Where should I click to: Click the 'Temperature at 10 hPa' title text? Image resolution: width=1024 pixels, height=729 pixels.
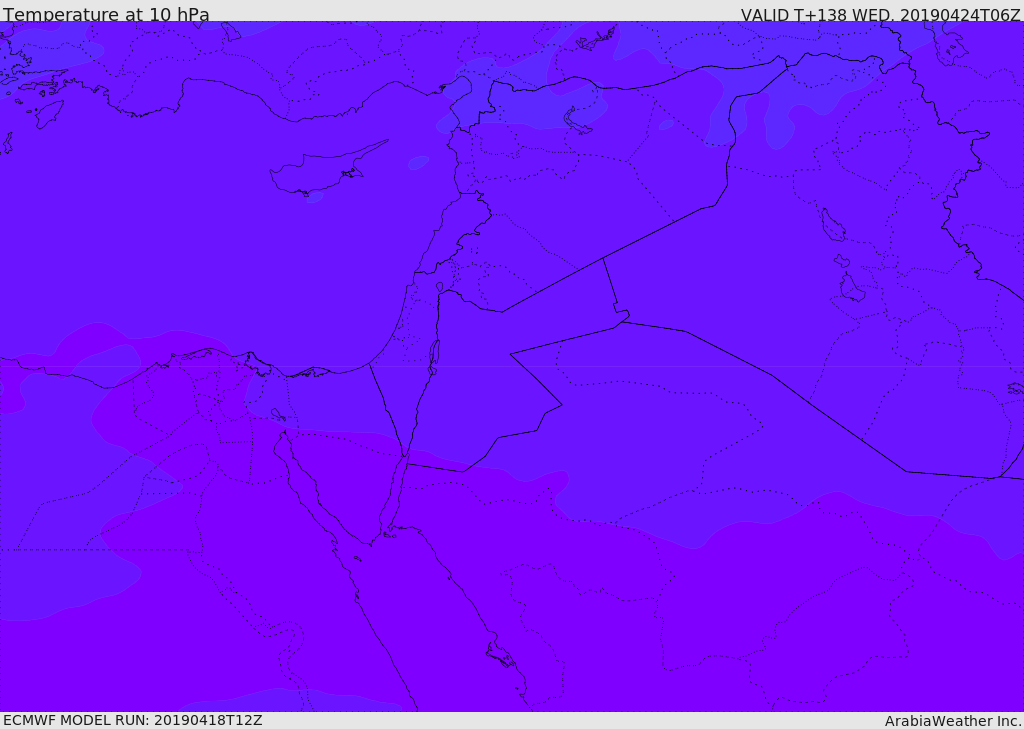click(x=106, y=14)
